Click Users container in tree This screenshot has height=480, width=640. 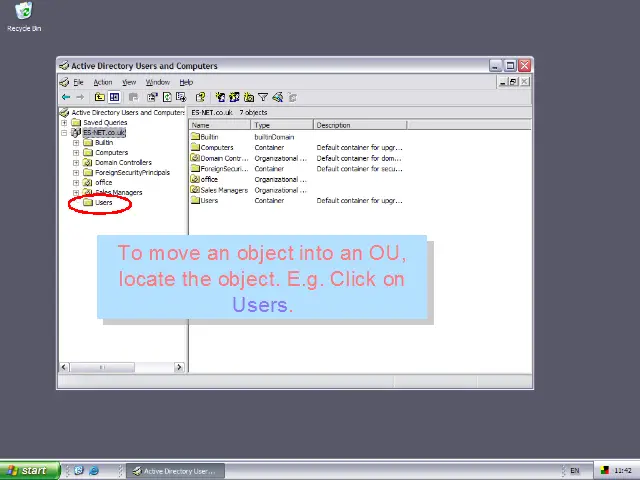[103, 202]
